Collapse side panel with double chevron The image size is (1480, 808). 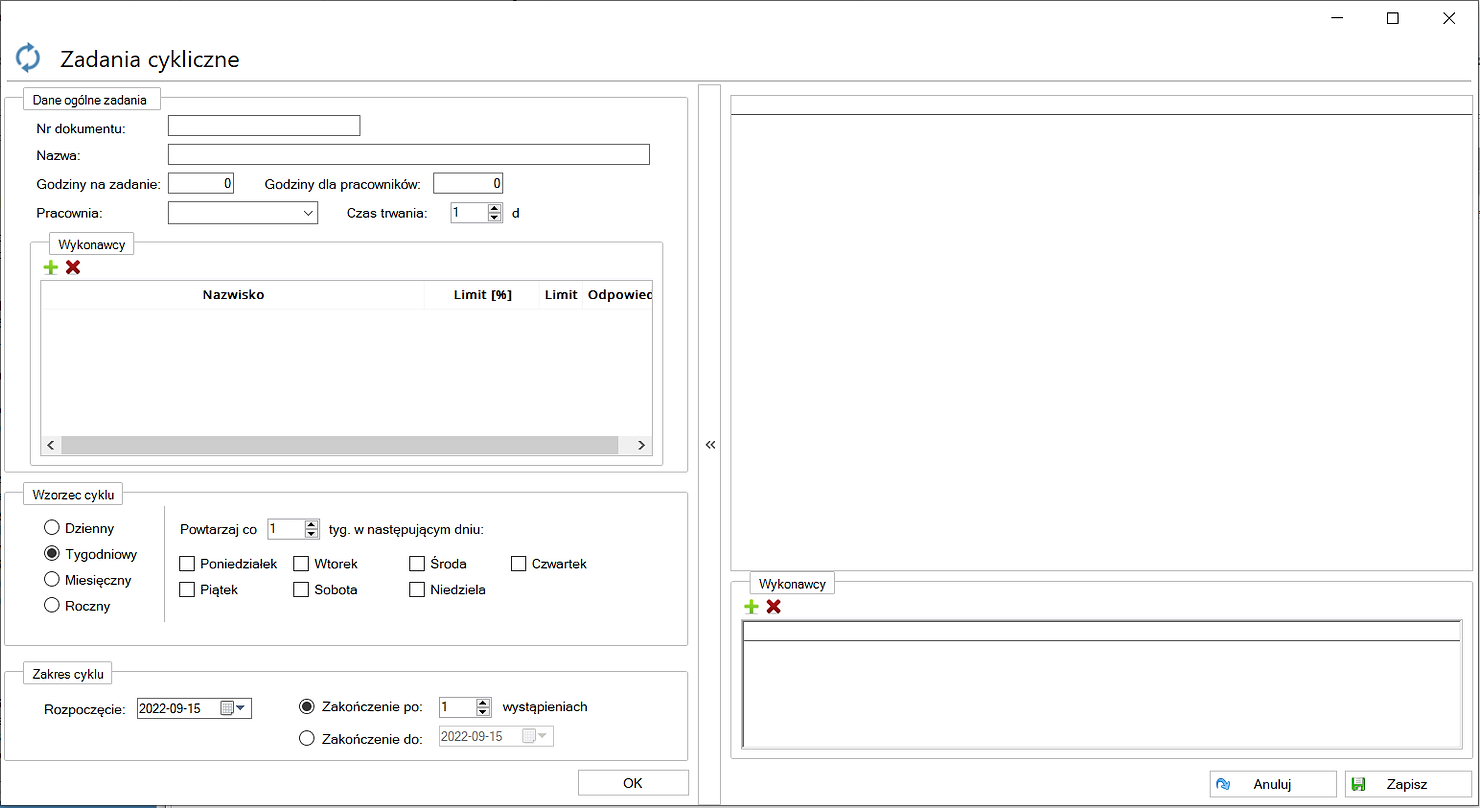(710, 445)
